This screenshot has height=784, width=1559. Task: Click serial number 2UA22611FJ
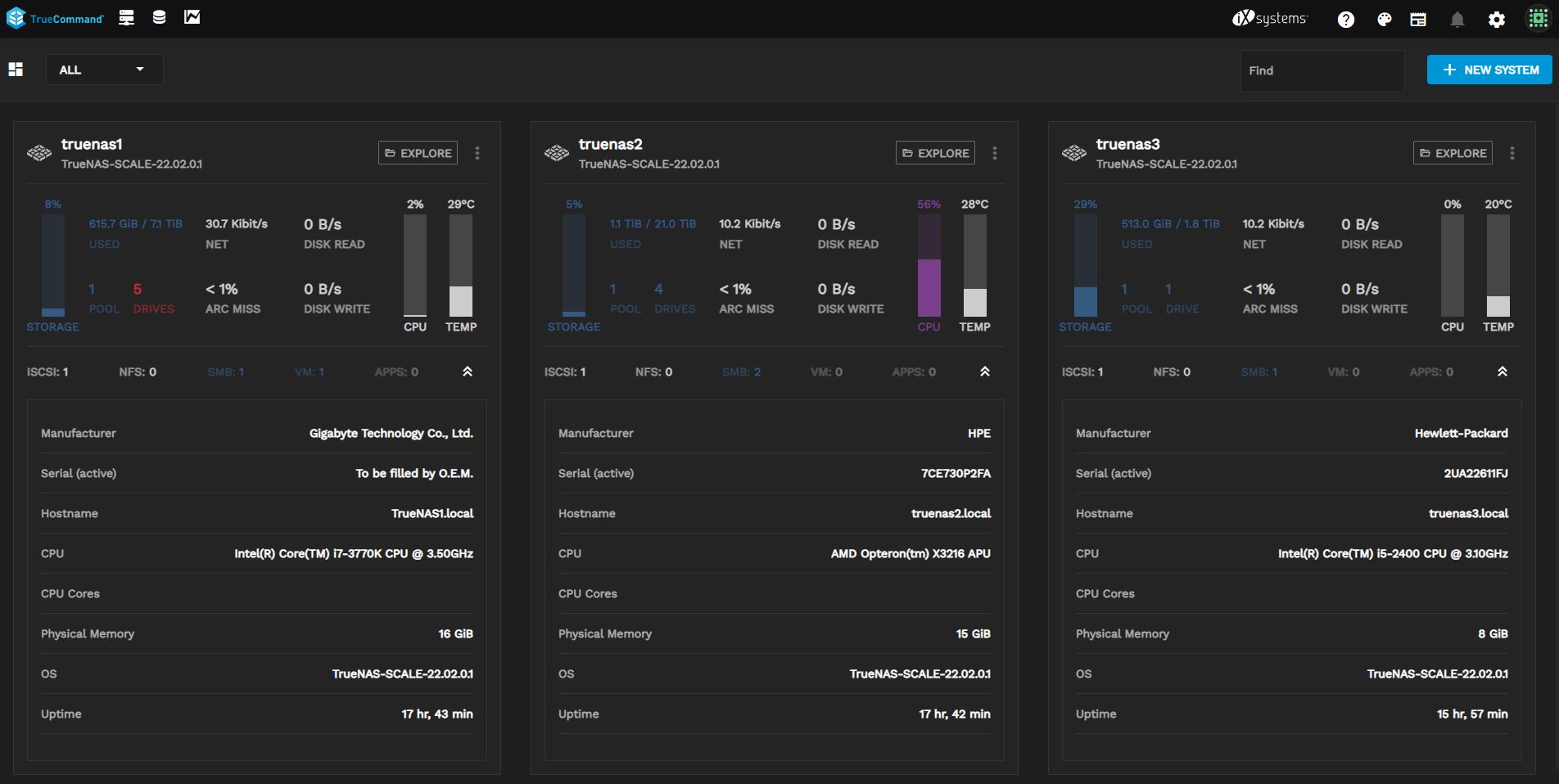pos(1475,473)
